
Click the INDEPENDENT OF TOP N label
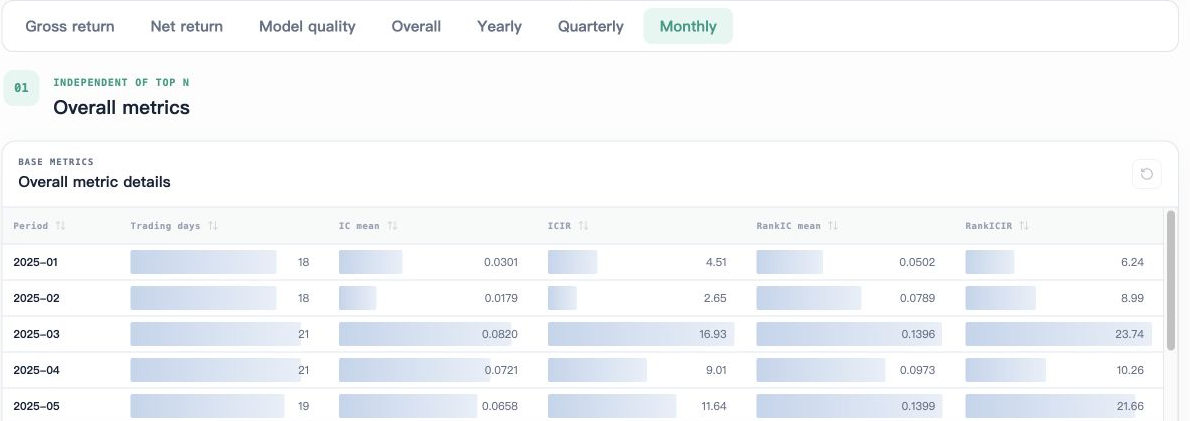[121, 83]
